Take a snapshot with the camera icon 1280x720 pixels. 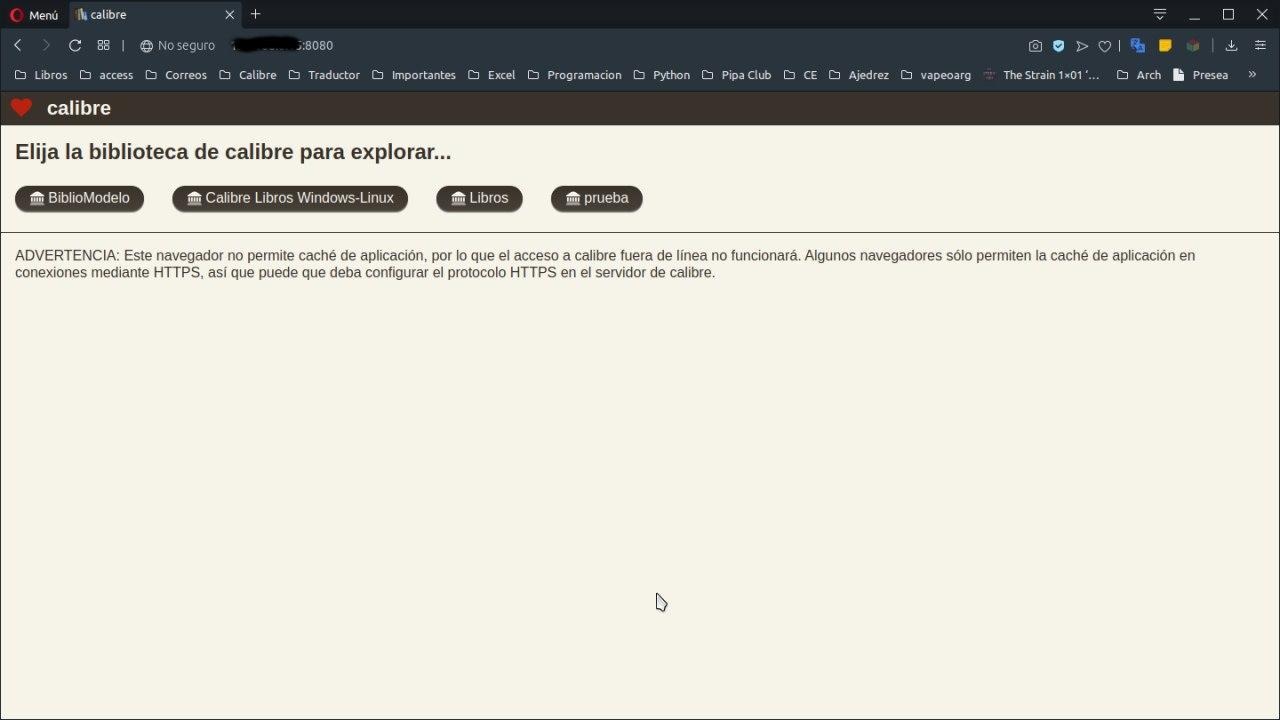(1035, 45)
